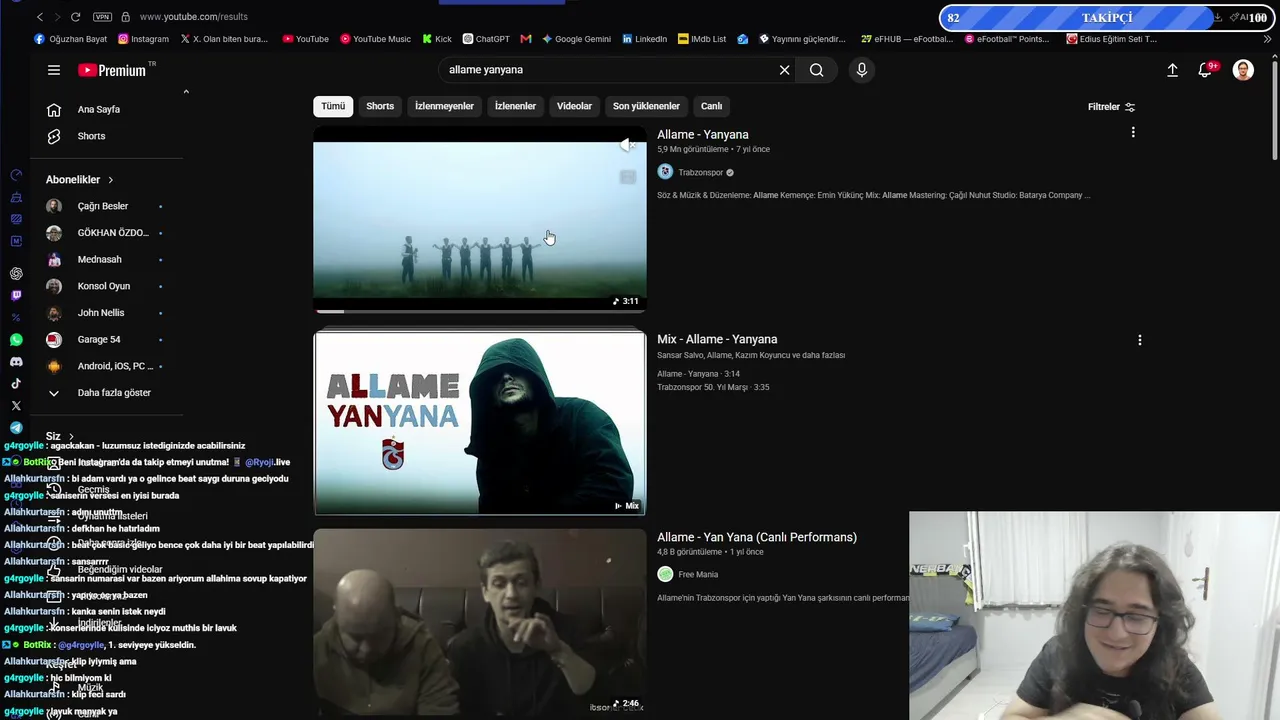Open the Instagram bookmark
The image size is (1280, 720).
click(143, 39)
